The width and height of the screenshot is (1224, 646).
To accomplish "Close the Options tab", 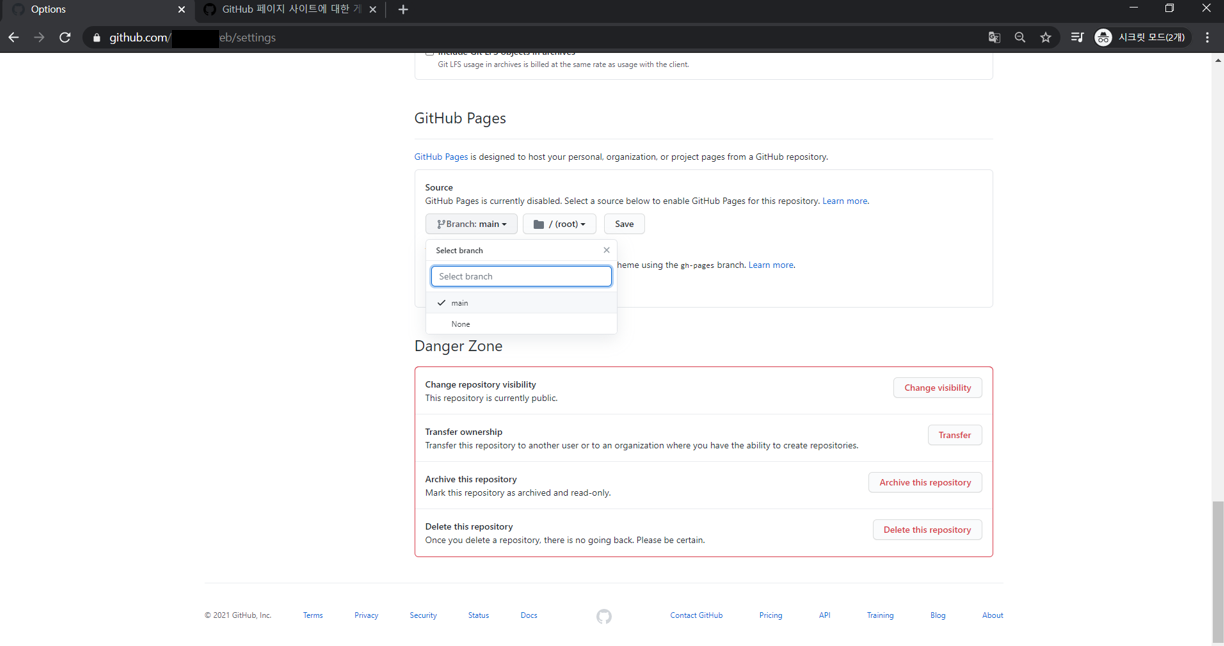I will (181, 10).
